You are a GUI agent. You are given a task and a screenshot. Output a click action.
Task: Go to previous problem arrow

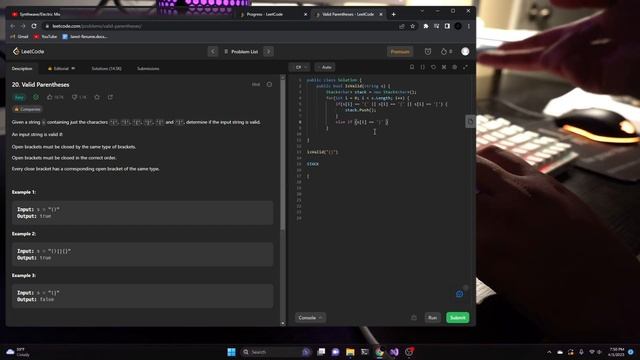[213, 51]
